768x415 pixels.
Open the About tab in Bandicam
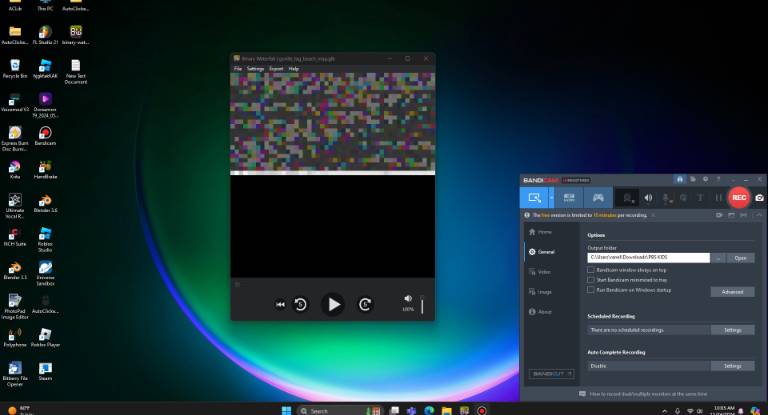click(x=540, y=312)
